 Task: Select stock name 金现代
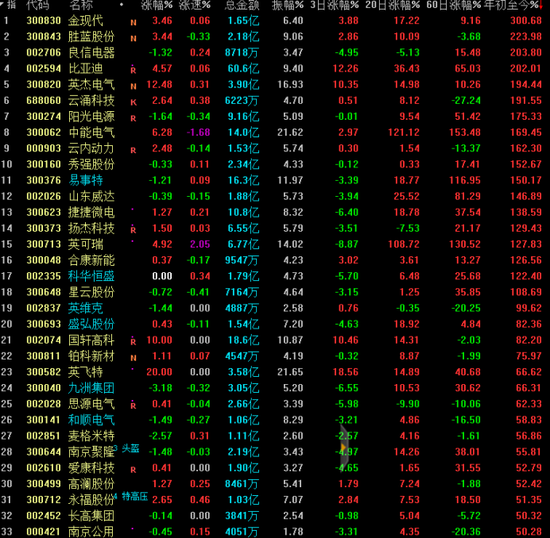(x=86, y=21)
